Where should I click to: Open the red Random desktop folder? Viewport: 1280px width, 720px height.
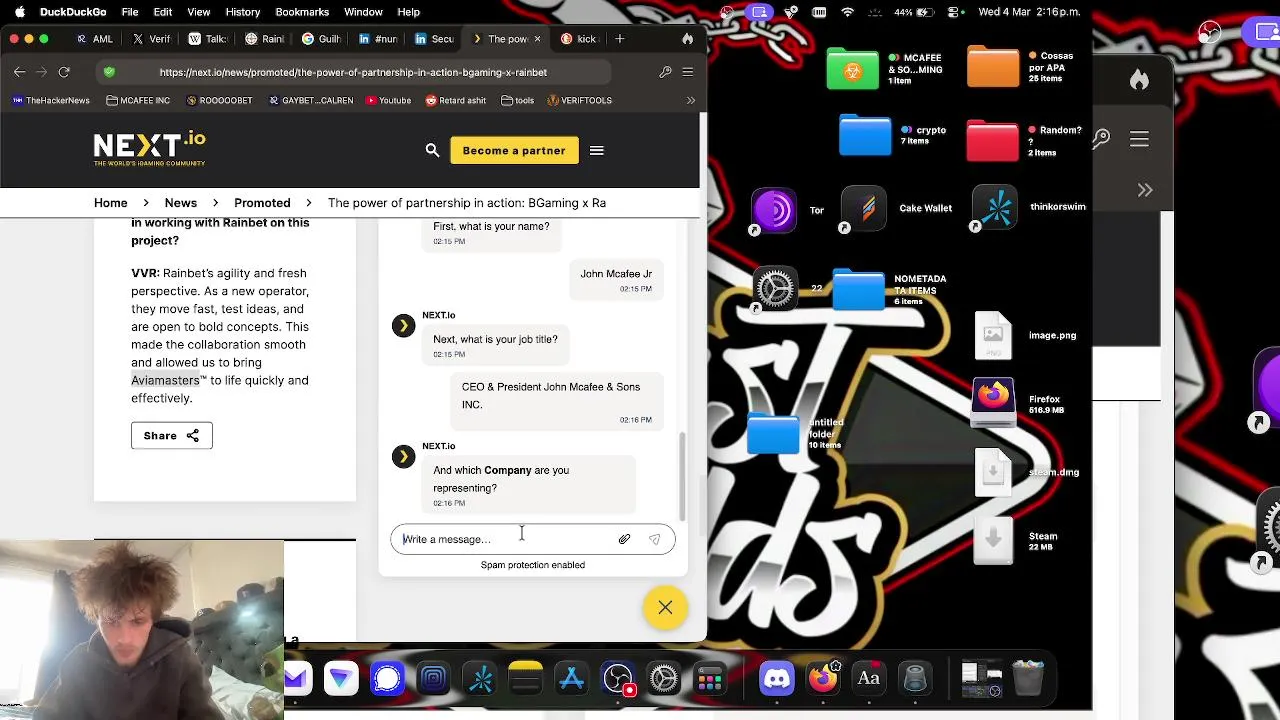(x=992, y=139)
